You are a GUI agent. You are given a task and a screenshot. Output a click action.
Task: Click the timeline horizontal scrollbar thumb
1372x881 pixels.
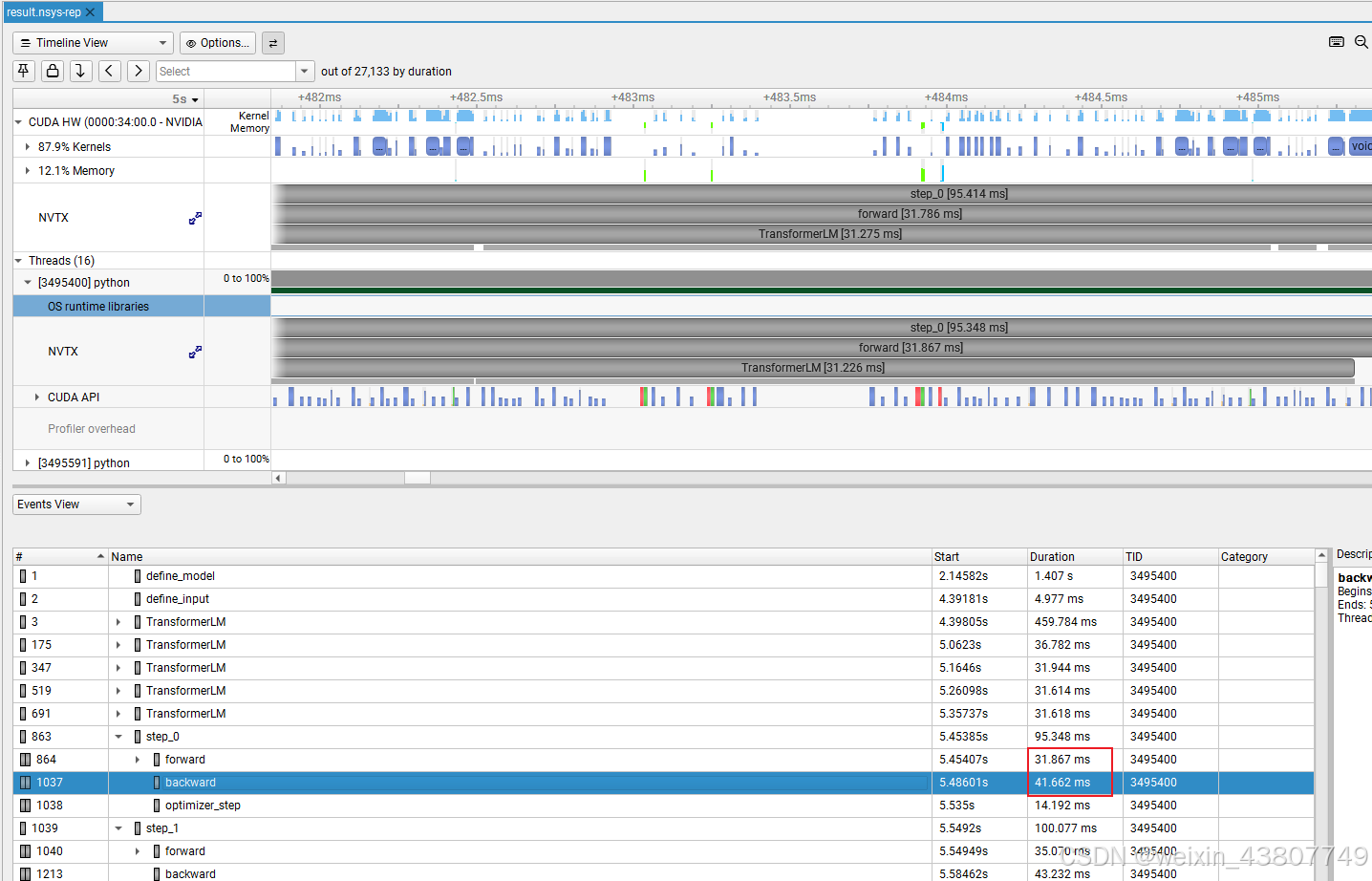418,478
